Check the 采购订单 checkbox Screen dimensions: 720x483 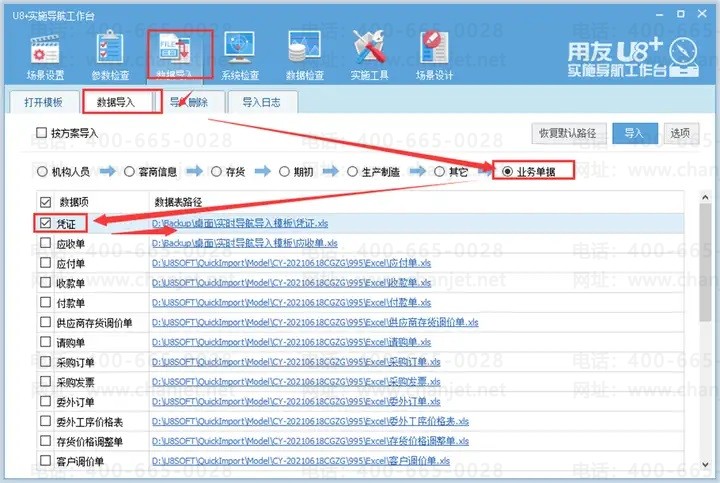coord(45,362)
